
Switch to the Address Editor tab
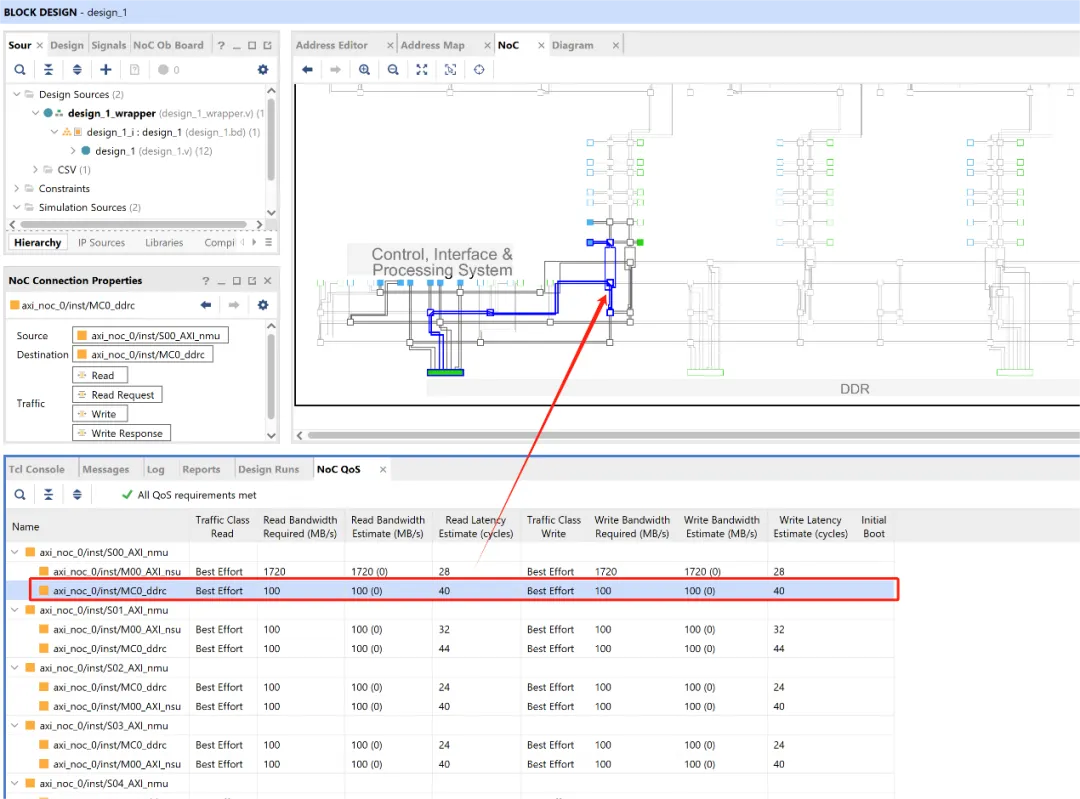pyautogui.click(x=331, y=45)
